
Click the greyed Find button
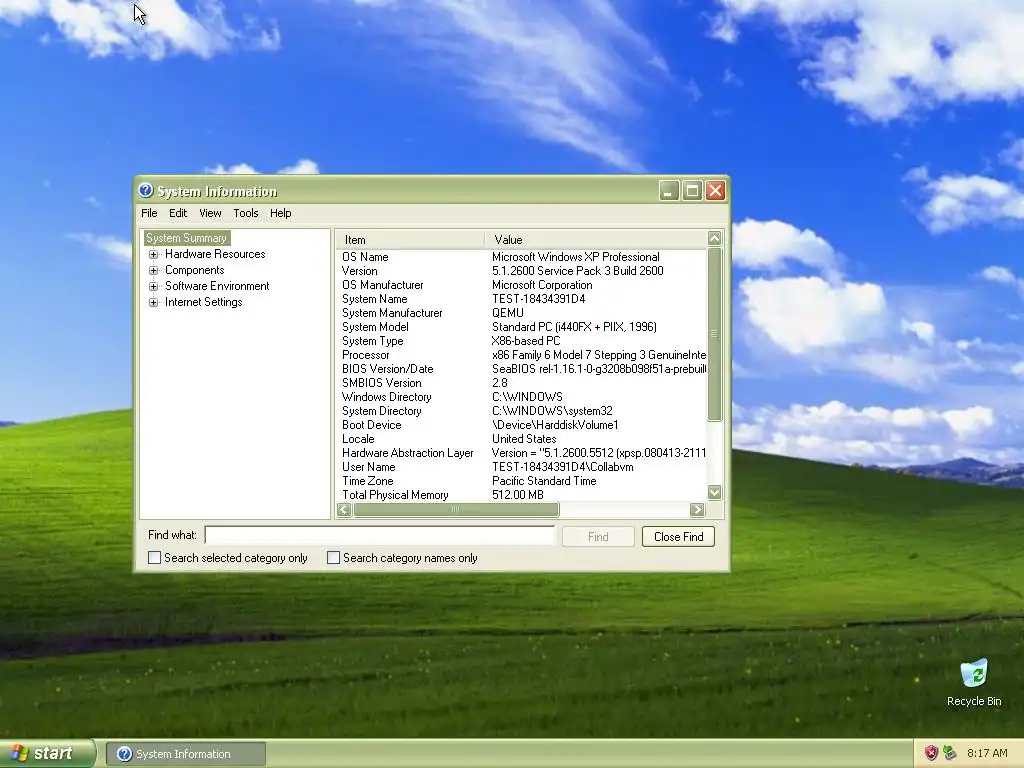598,537
